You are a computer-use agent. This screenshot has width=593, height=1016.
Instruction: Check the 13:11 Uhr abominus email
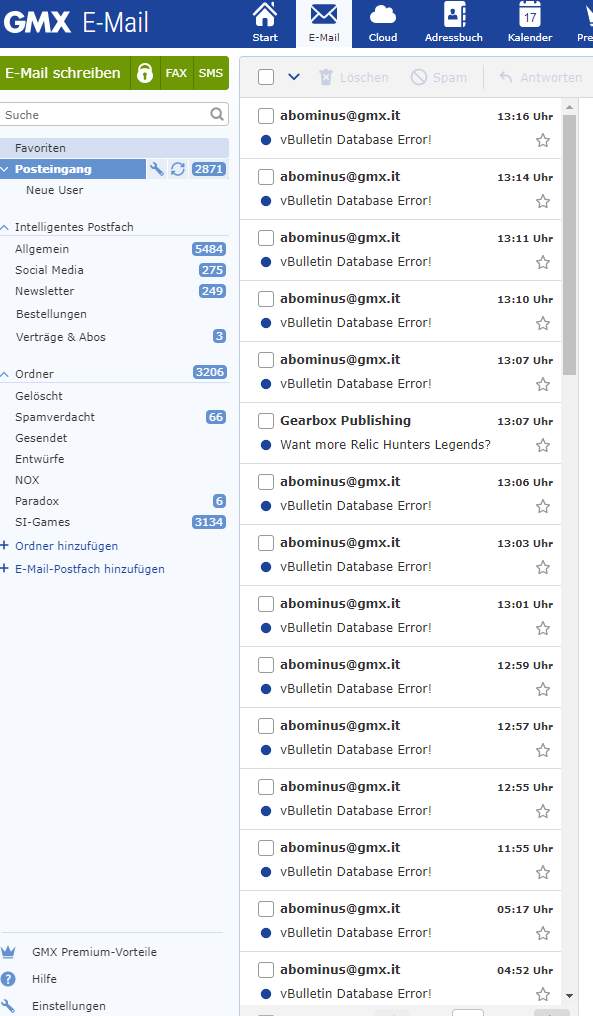pos(266,238)
